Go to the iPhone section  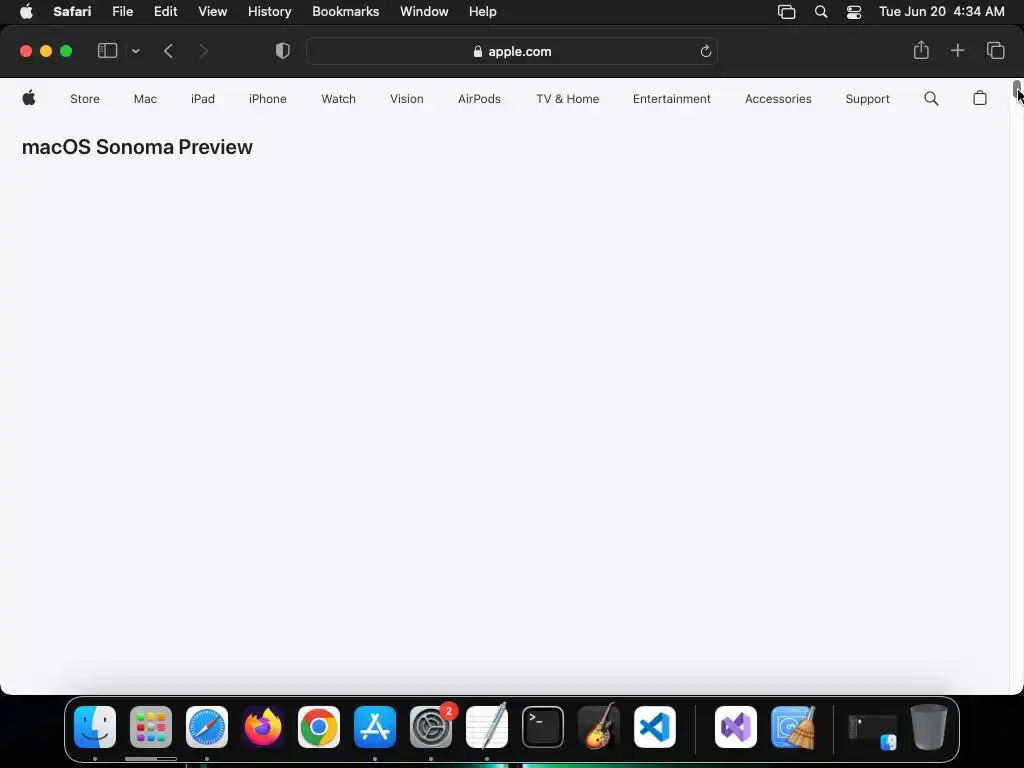(x=268, y=99)
